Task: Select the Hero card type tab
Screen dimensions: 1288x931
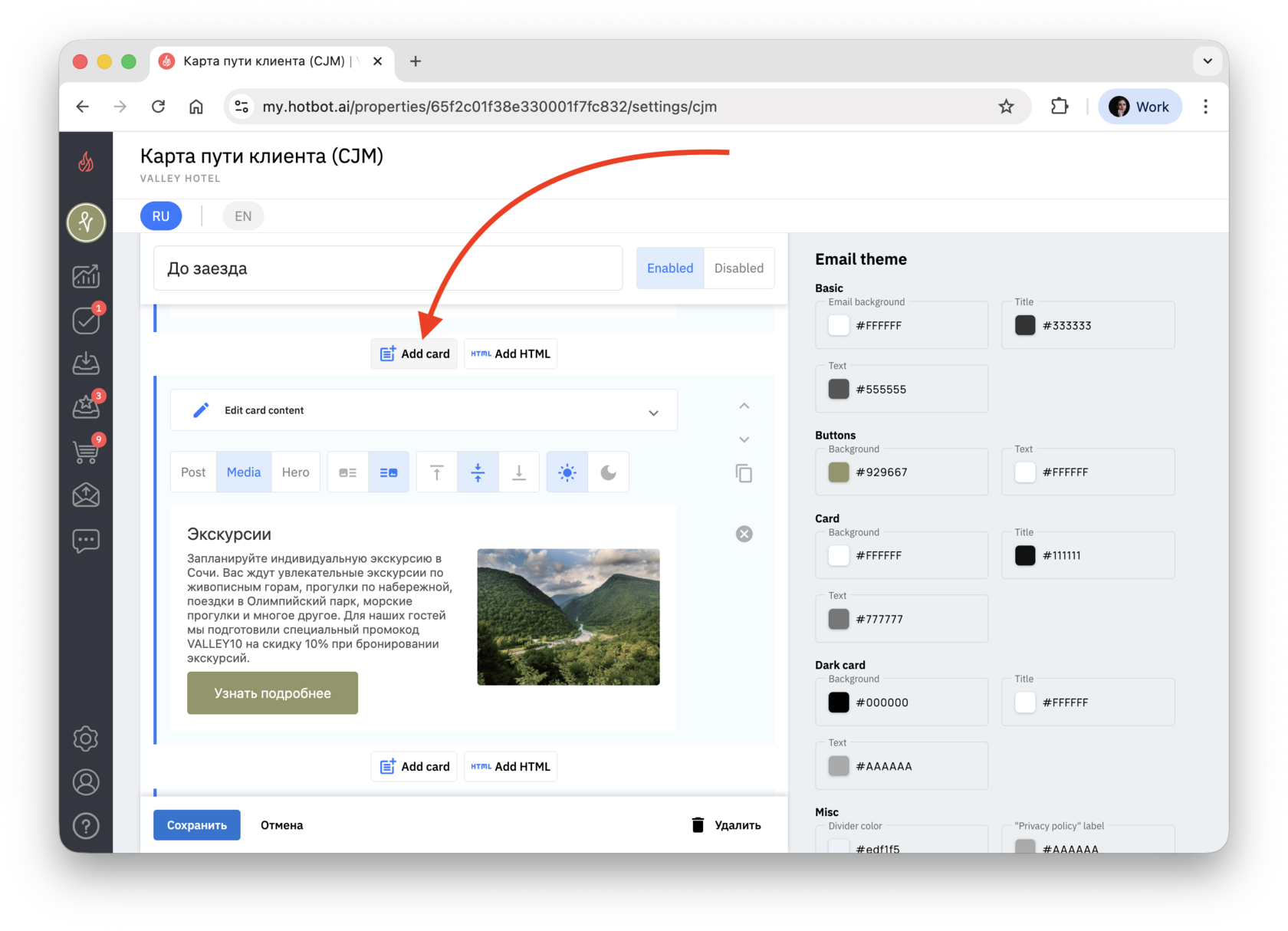Action: 296,472
